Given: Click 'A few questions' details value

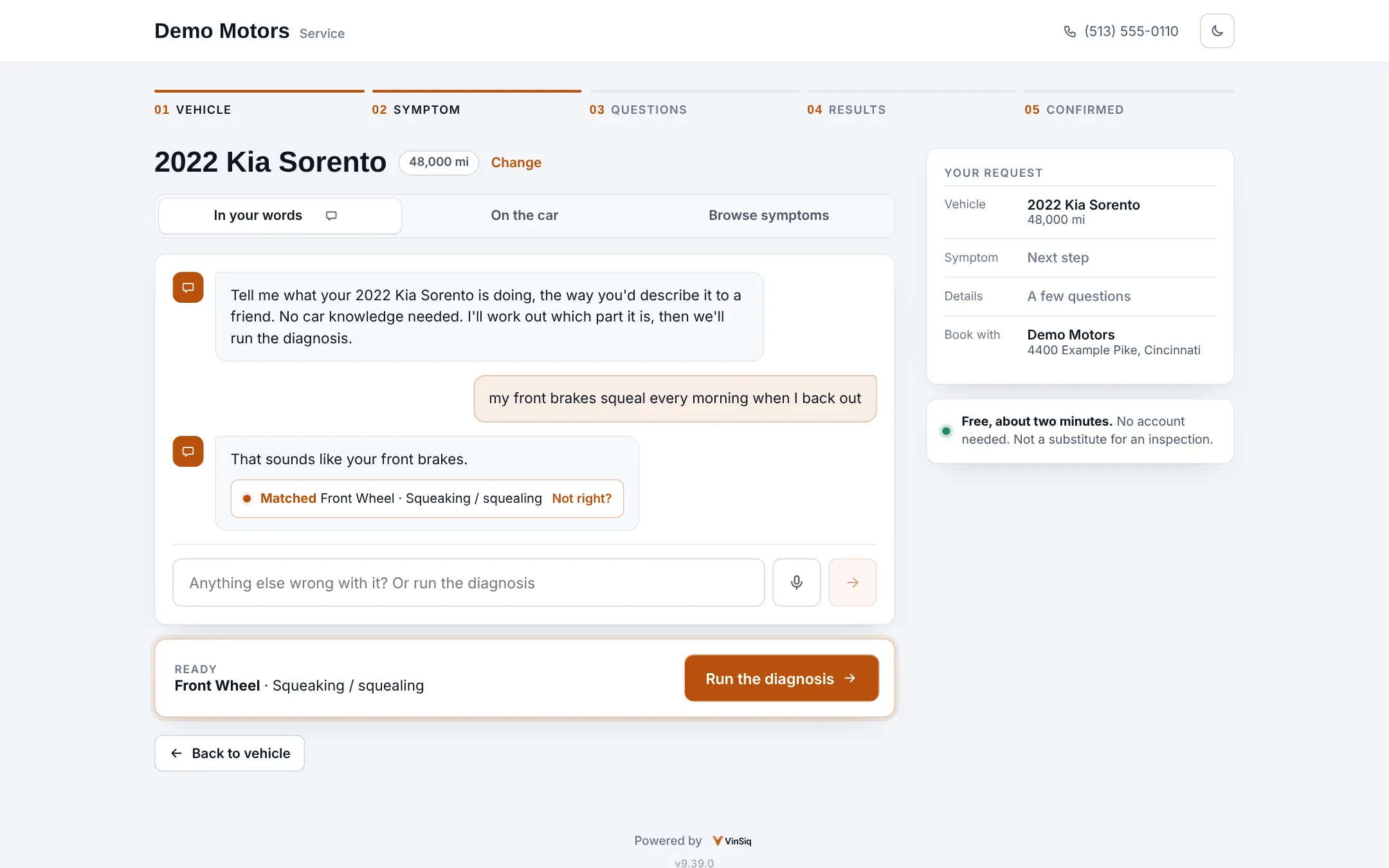Looking at the screenshot, I should [1078, 296].
